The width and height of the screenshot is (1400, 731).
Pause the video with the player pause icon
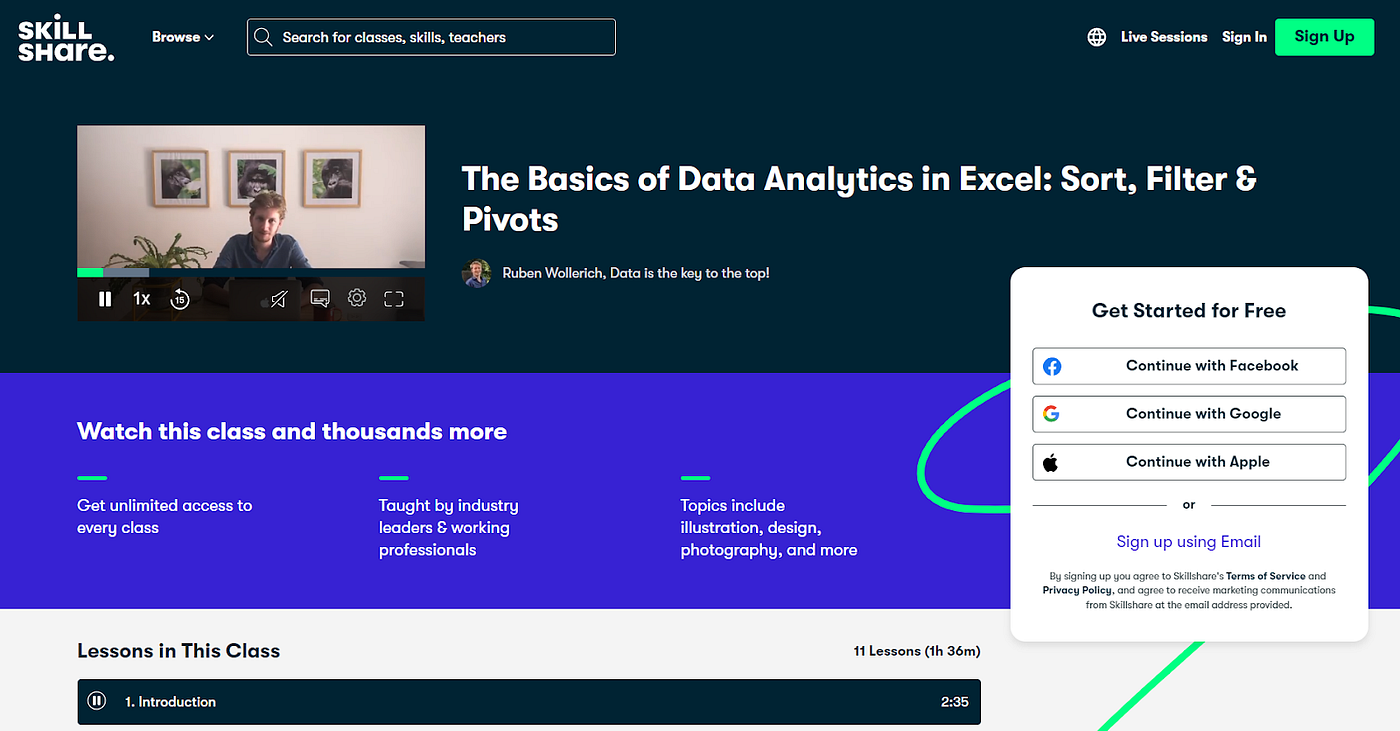click(x=105, y=299)
